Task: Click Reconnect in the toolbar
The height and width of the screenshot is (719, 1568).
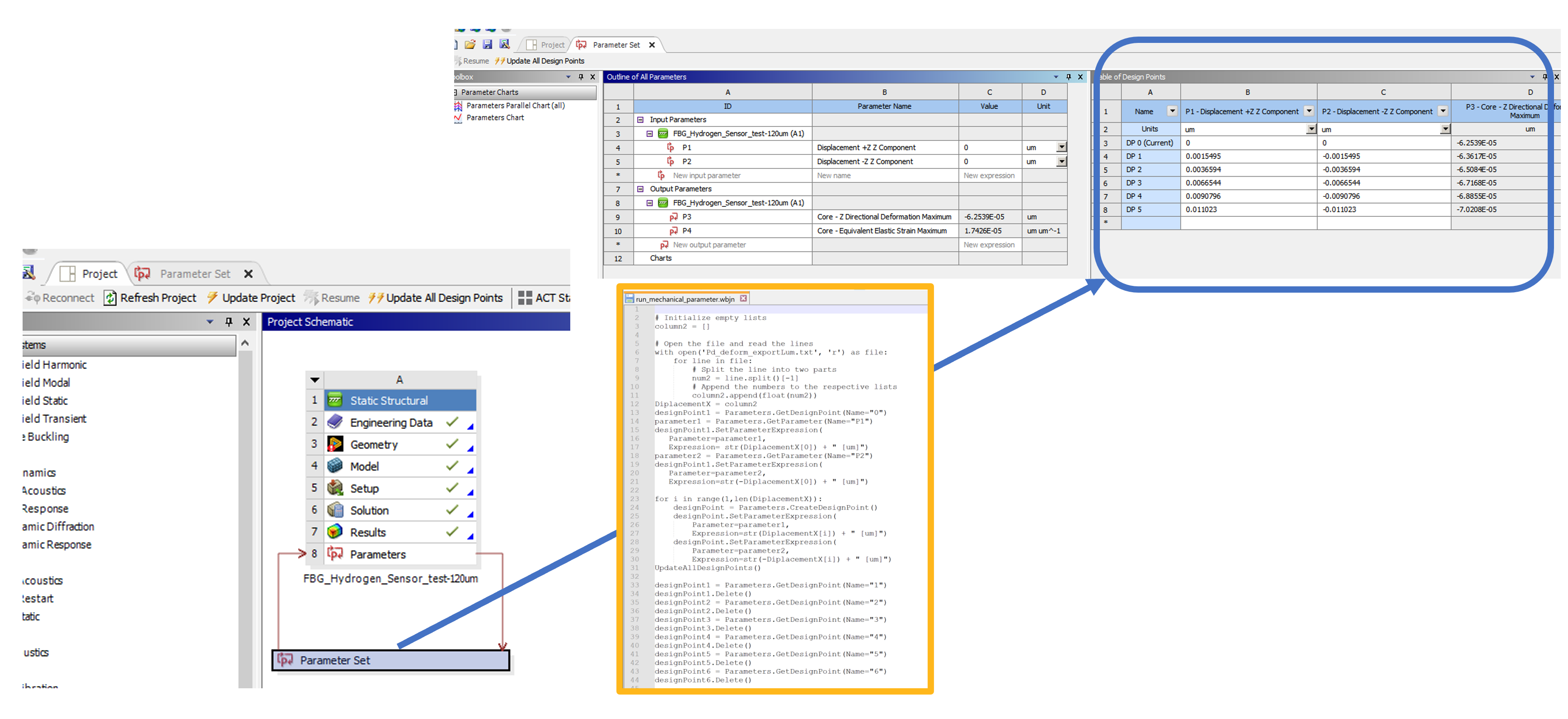Action: coord(60,298)
